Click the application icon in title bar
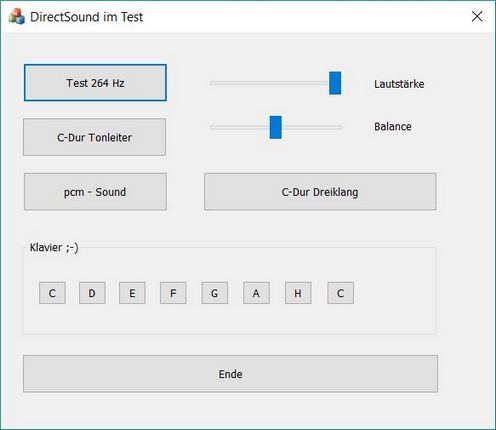 [16, 16]
